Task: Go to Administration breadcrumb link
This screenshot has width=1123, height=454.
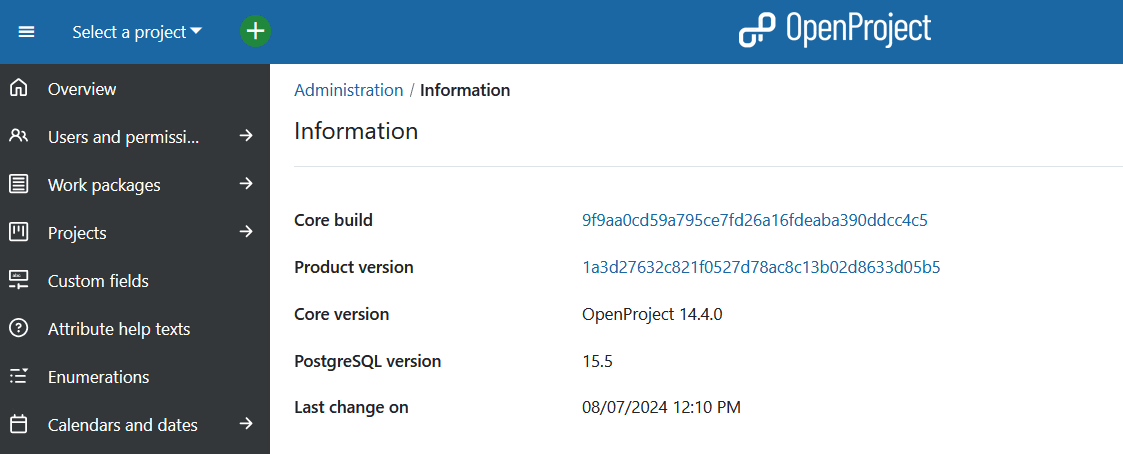Action: (x=348, y=90)
